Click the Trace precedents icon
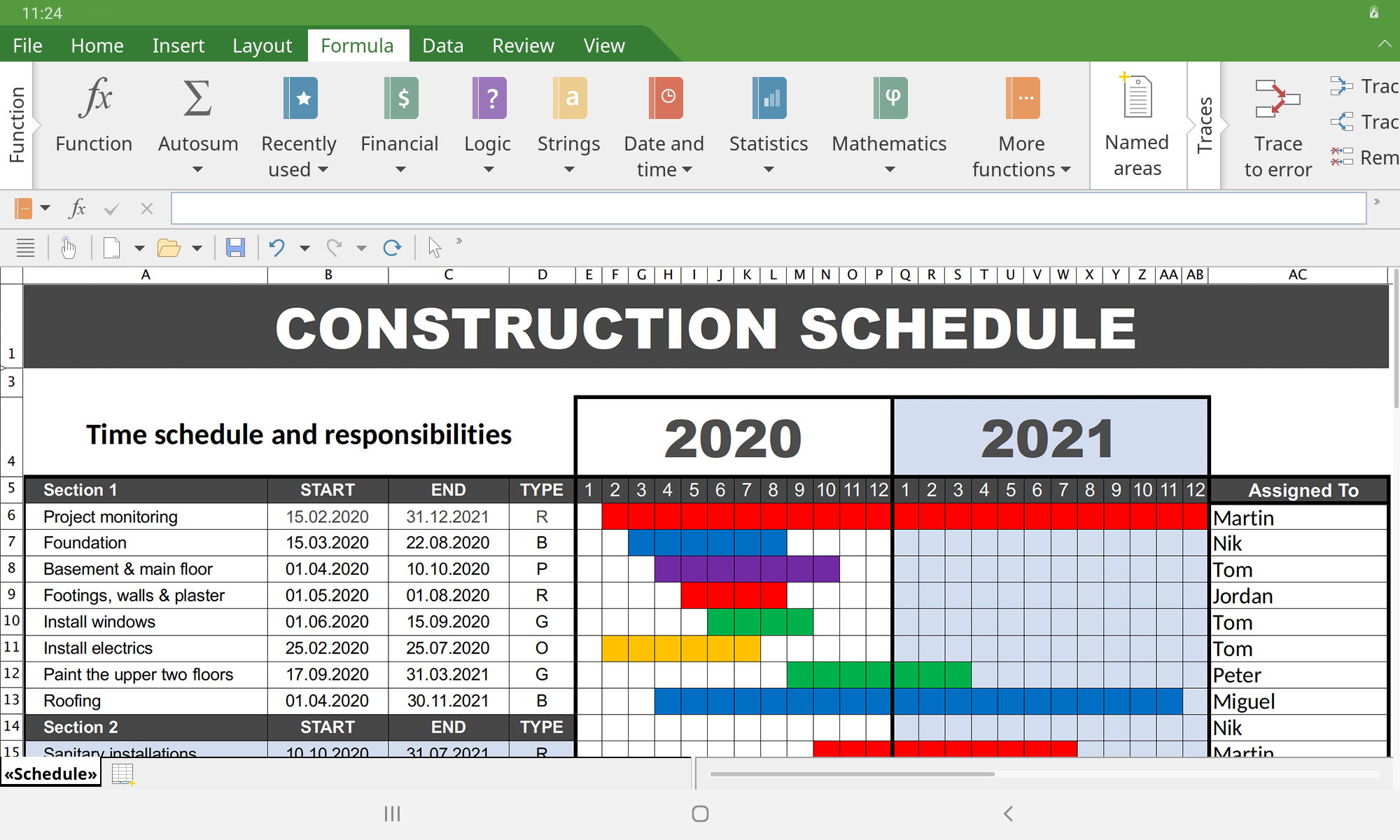1400x840 pixels. coord(1341,86)
